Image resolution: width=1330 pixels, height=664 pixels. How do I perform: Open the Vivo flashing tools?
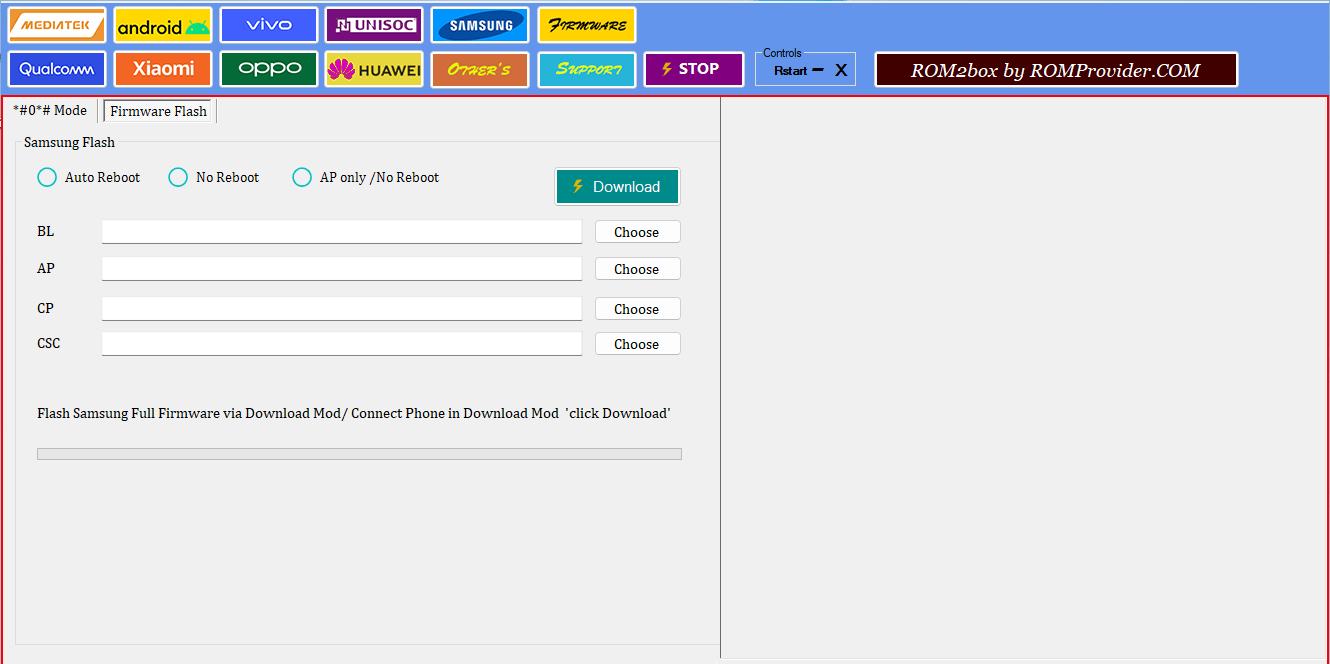click(268, 24)
